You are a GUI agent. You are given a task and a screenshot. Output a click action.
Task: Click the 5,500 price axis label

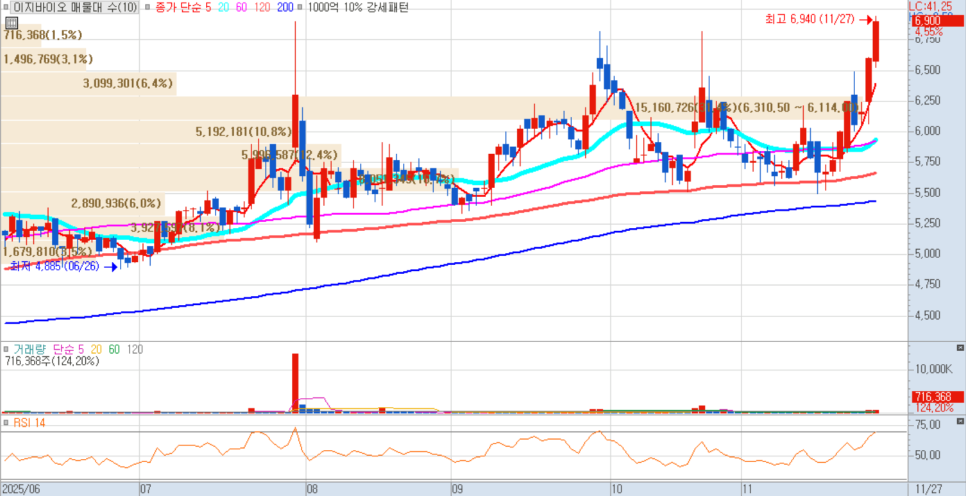(927, 193)
